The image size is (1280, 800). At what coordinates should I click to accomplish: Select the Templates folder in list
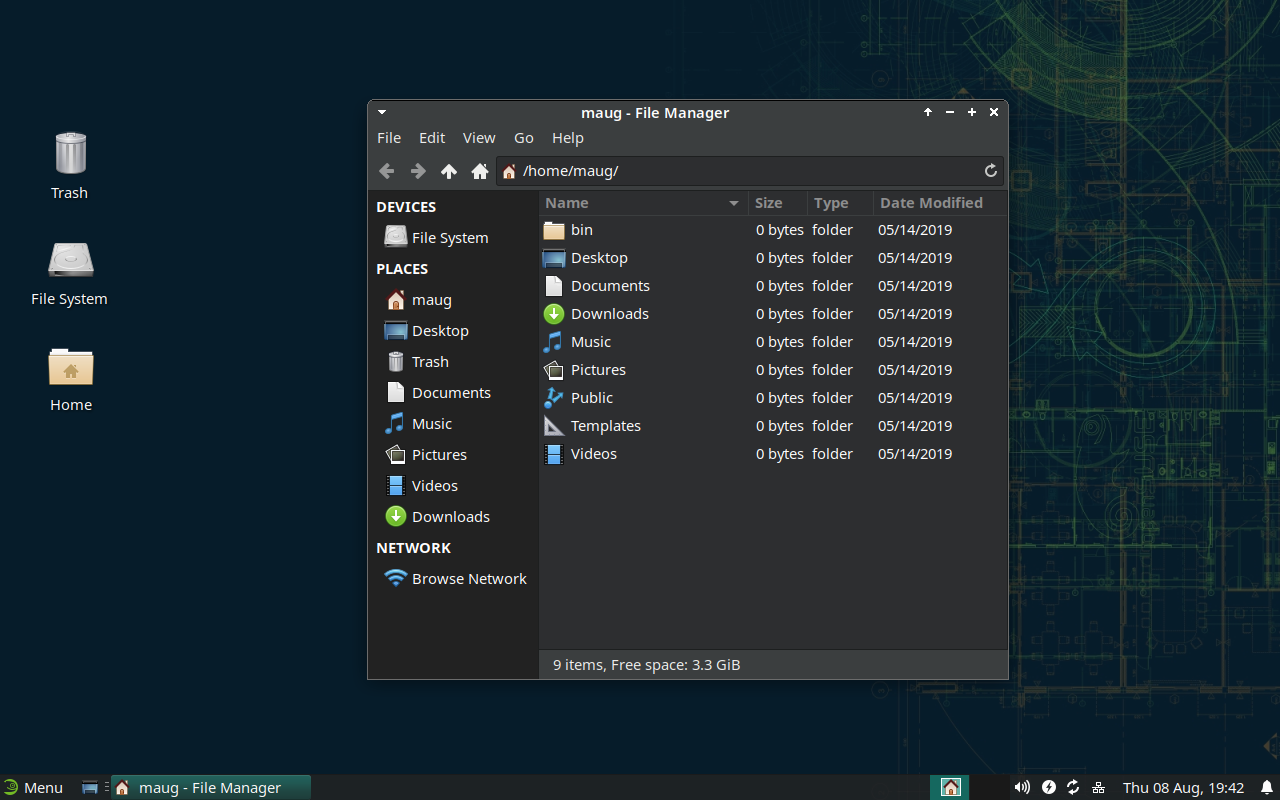tap(605, 426)
